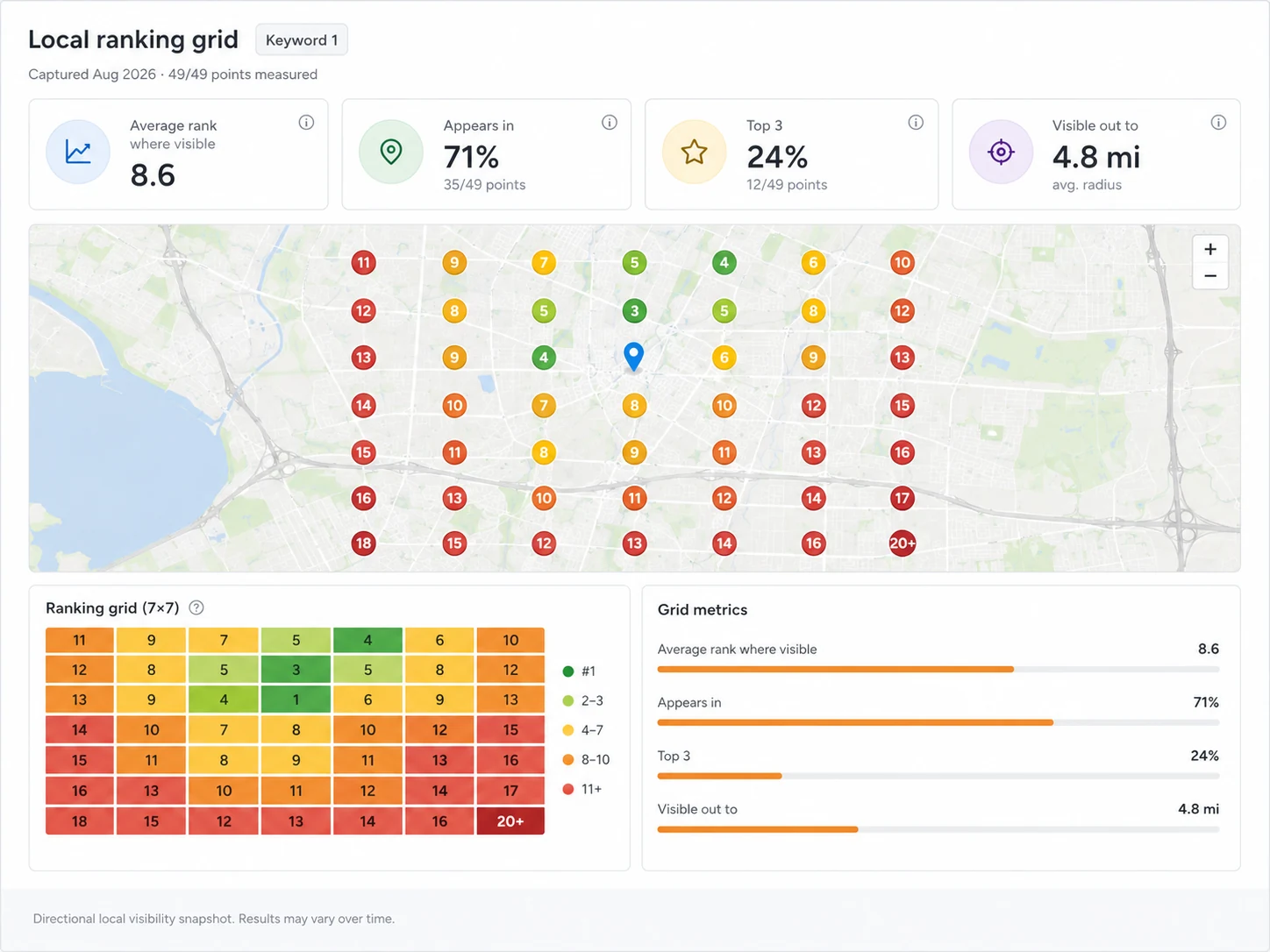Click the Local ranking grid title
Image resolution: width=1270 pixels, height=952 pixels.
coord(133,39)
